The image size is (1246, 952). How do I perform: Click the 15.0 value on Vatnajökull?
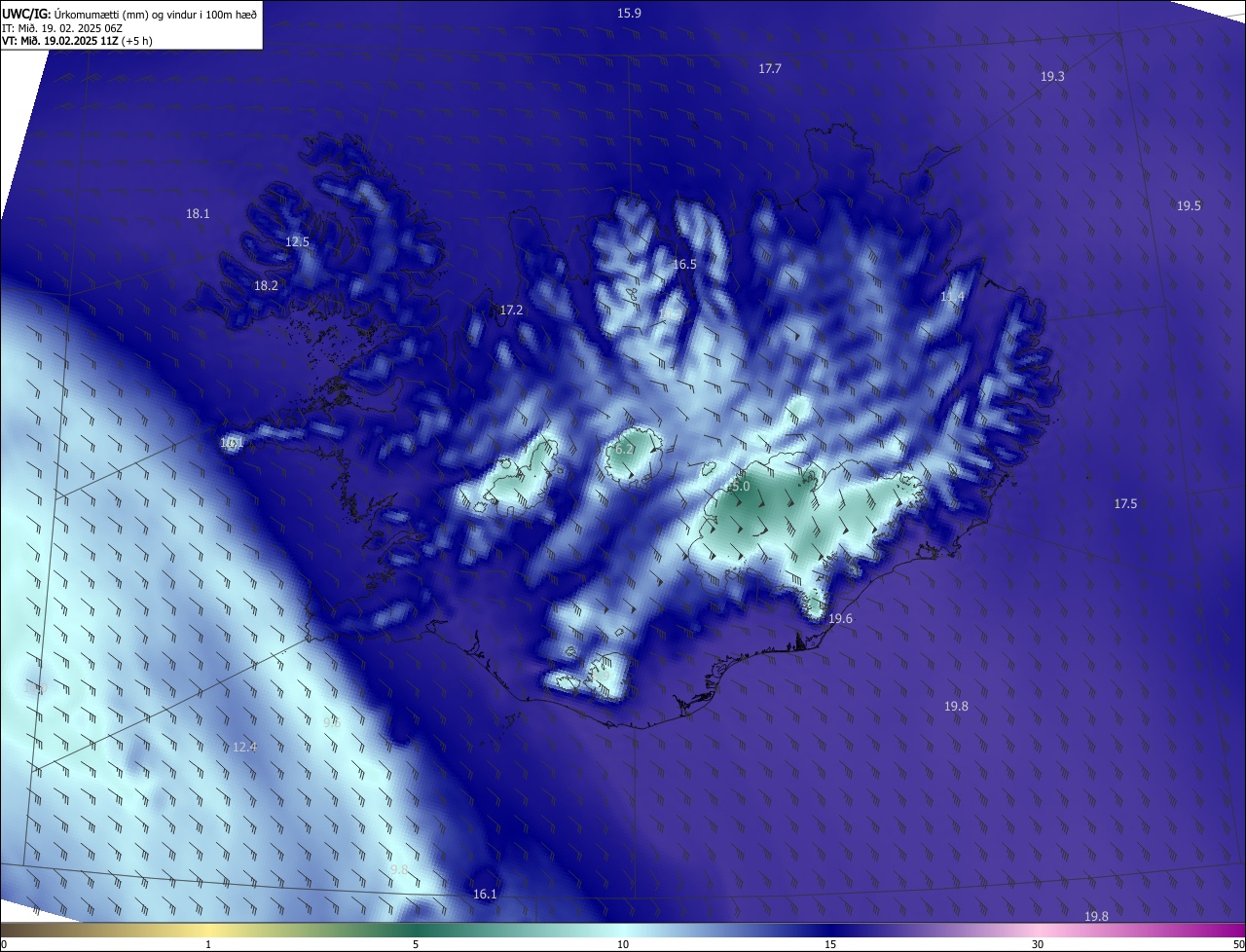pyautogui.click(x=738, y=486)
